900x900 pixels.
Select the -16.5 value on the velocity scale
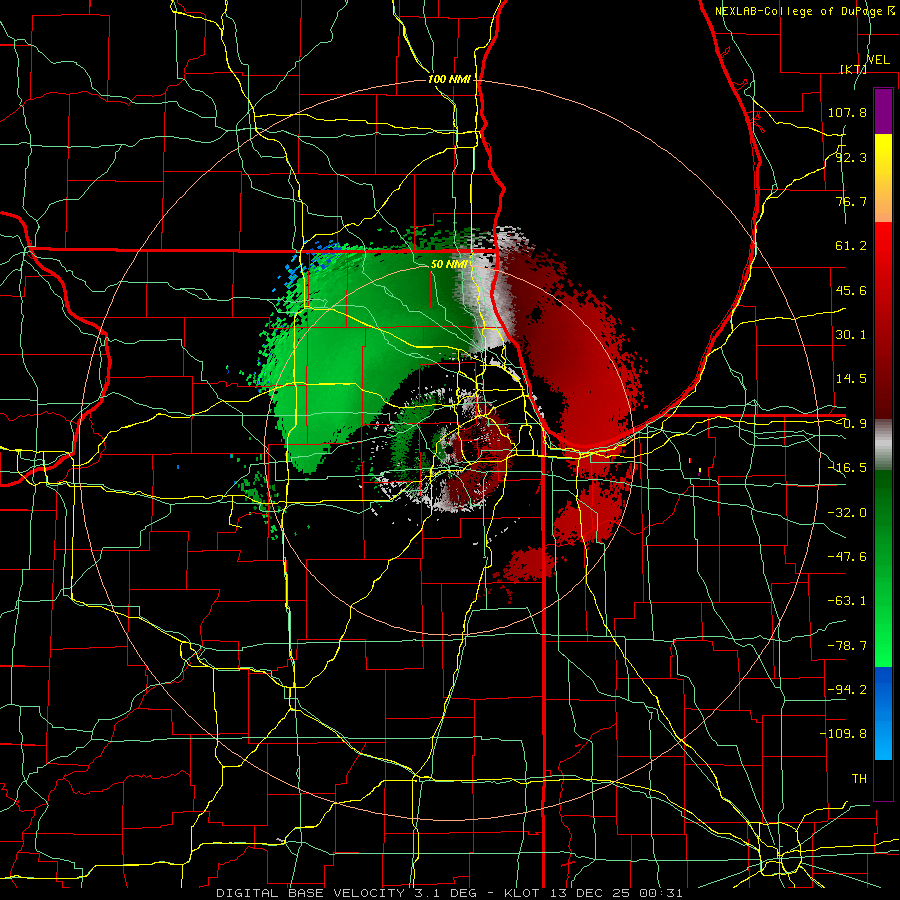[847, 468]
